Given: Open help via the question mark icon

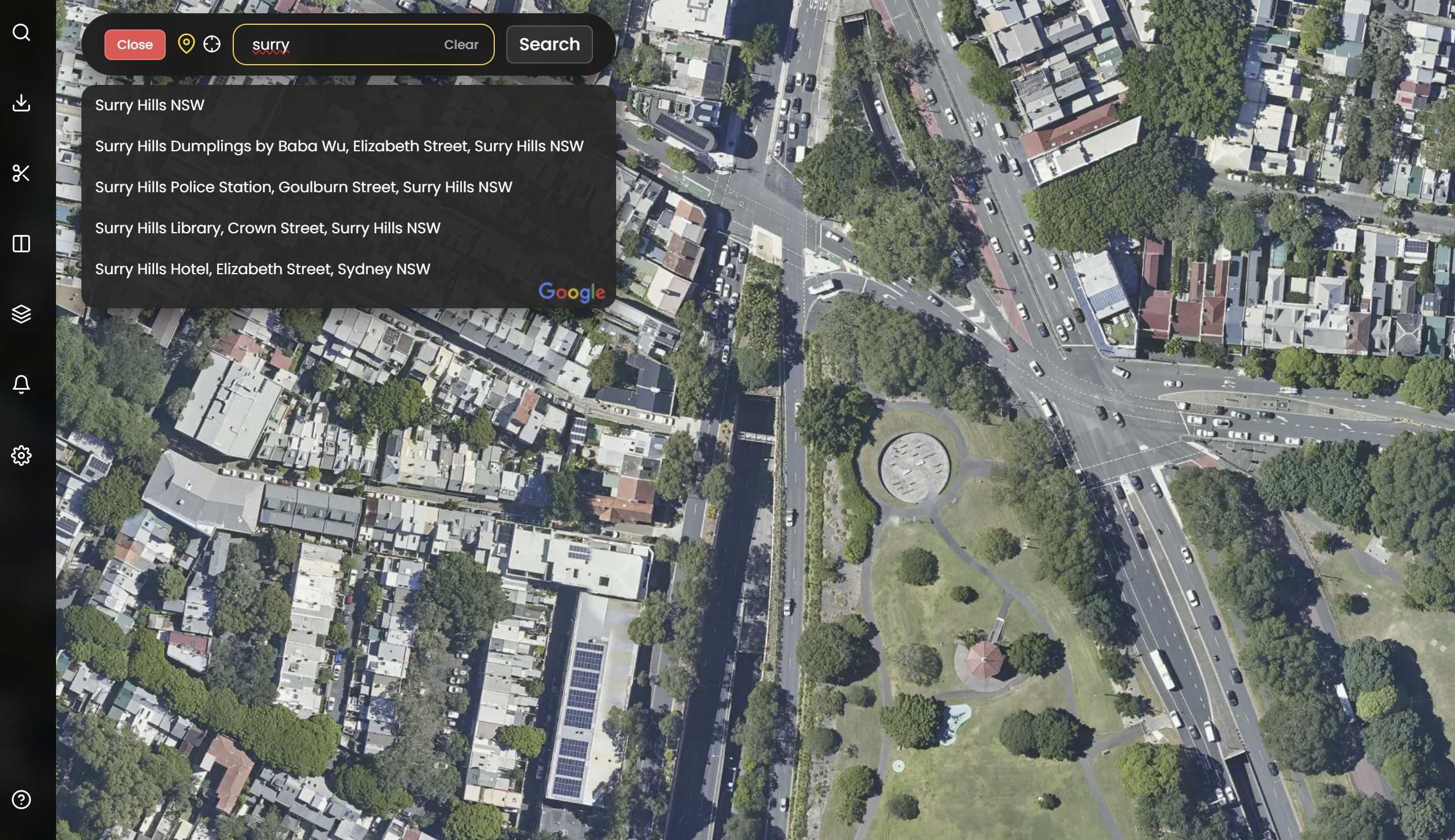Looking at the screenshot, I should pos(21,799).
